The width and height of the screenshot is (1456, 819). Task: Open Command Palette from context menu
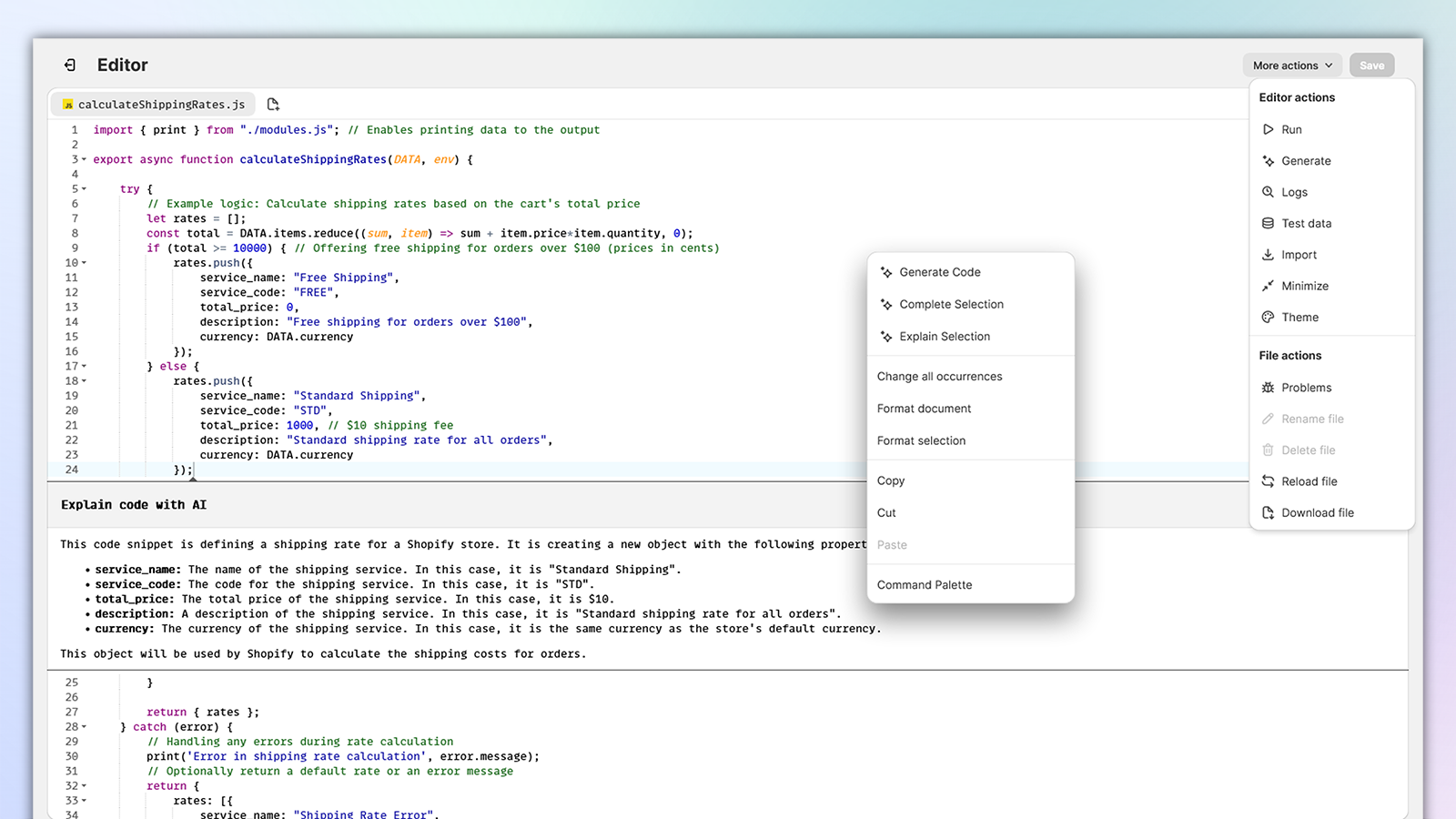(971, 585)
